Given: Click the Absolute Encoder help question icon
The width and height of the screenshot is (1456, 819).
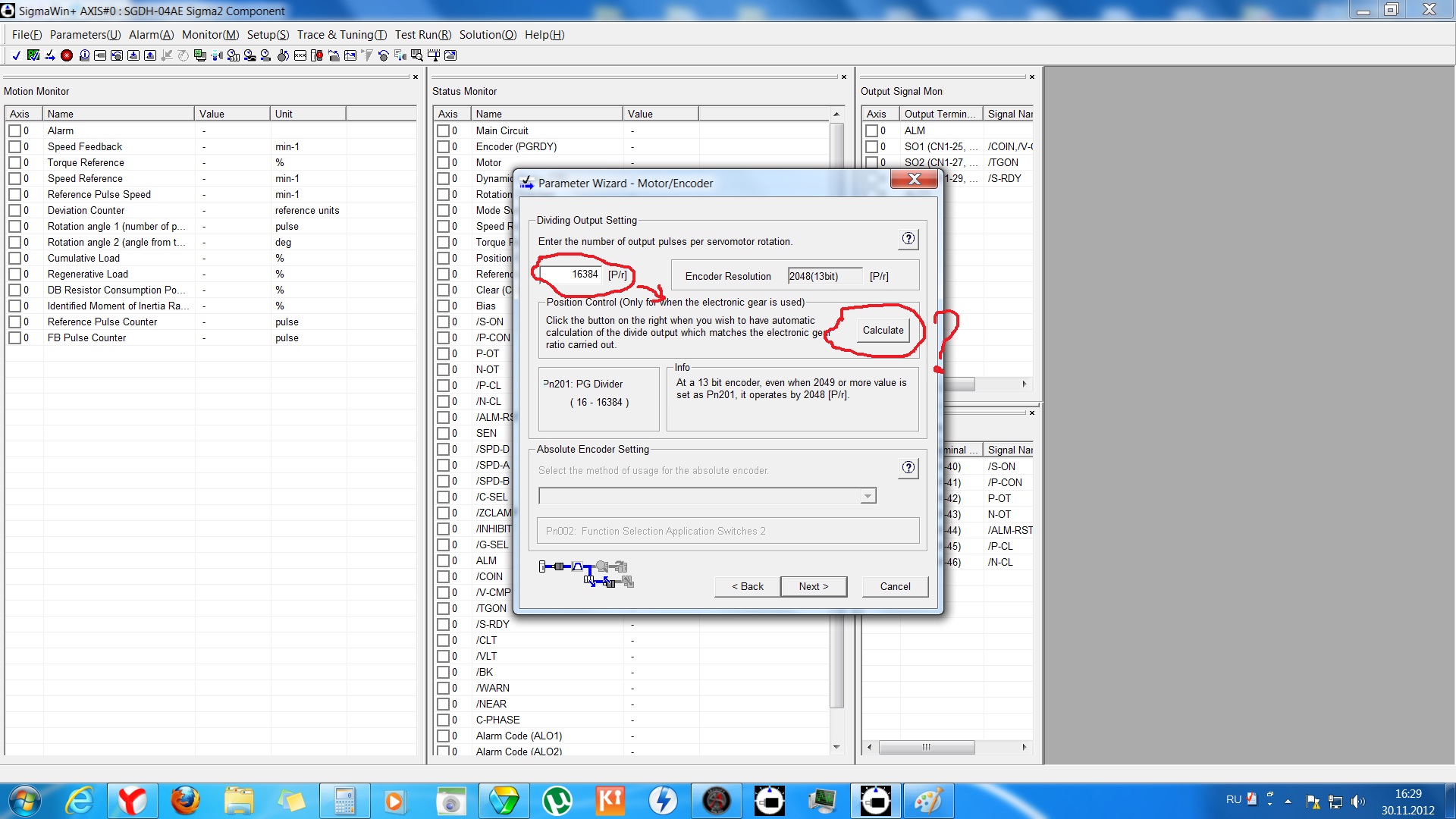Looking at the screenshot, I should tap(908, 468).
